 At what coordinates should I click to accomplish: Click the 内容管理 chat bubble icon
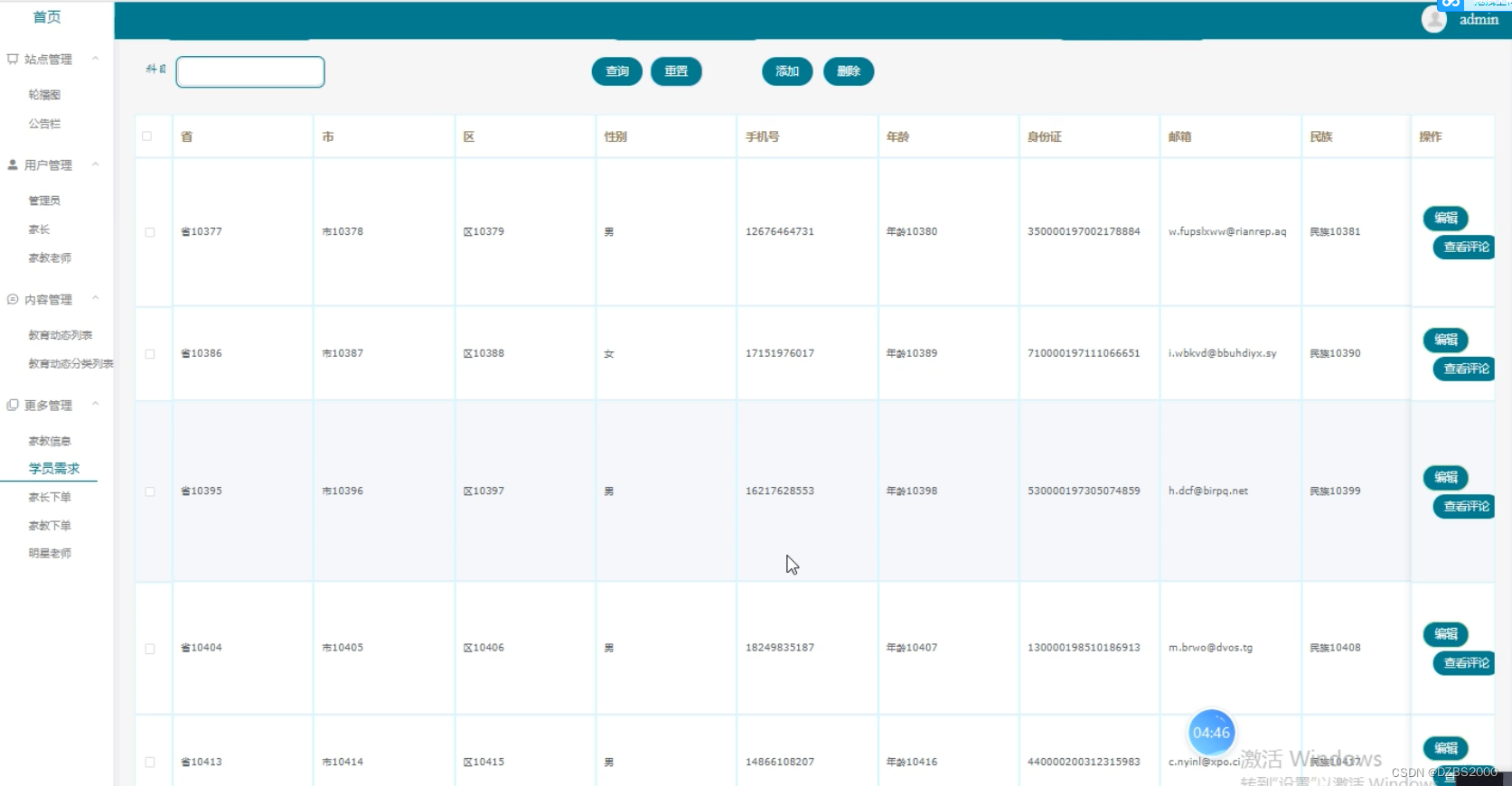pos(13,299)
